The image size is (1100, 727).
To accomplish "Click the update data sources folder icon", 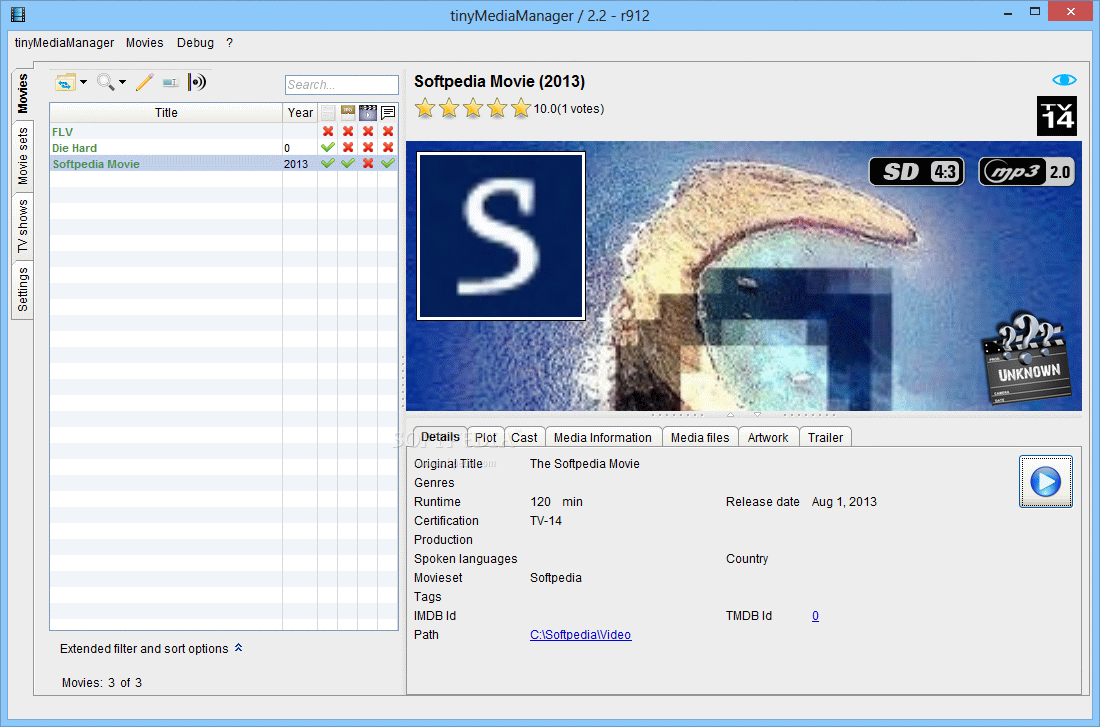I will tap(65, 83).
